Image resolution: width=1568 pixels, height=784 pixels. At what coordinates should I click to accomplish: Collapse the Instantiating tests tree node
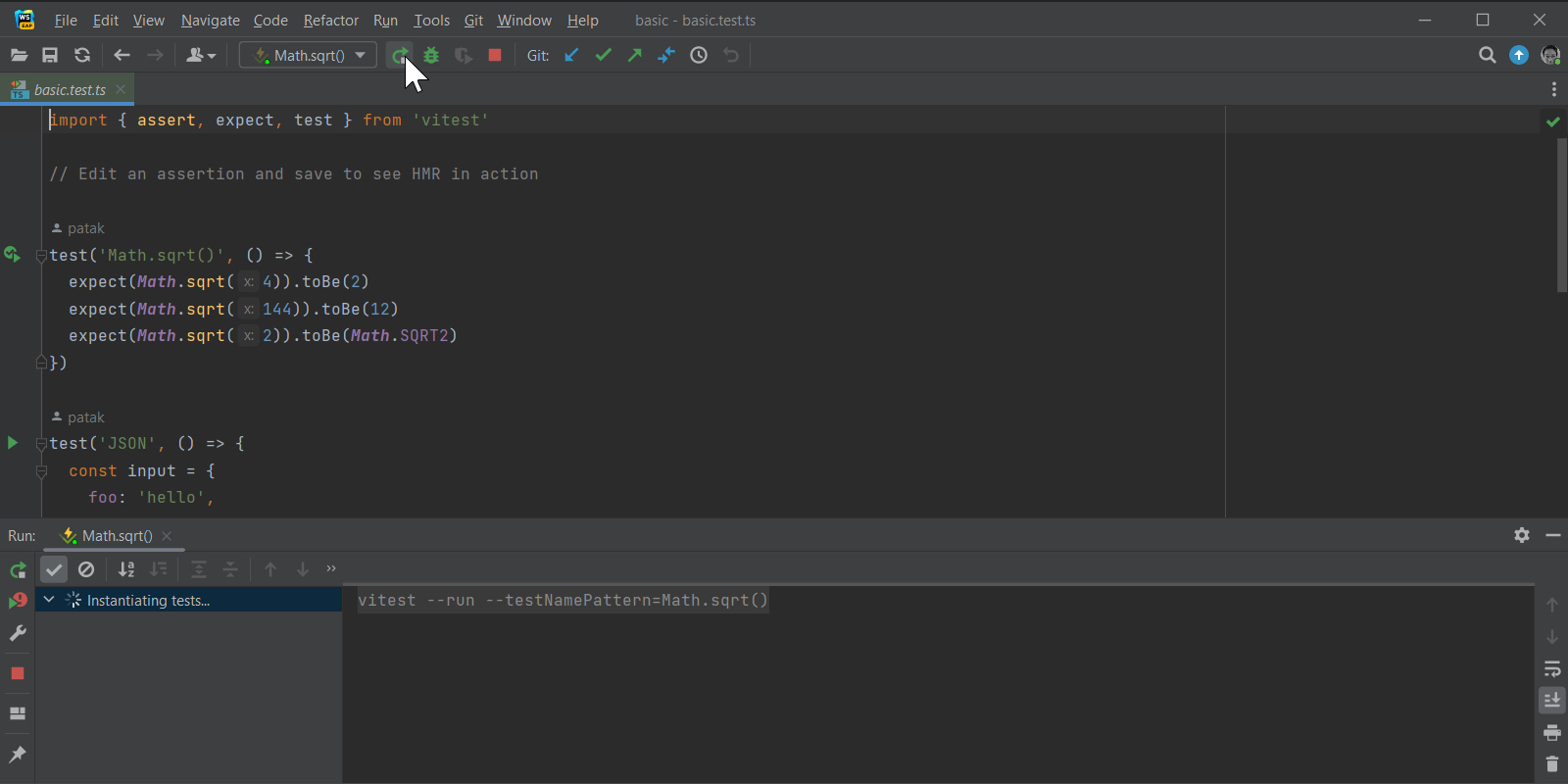[49, 600]
